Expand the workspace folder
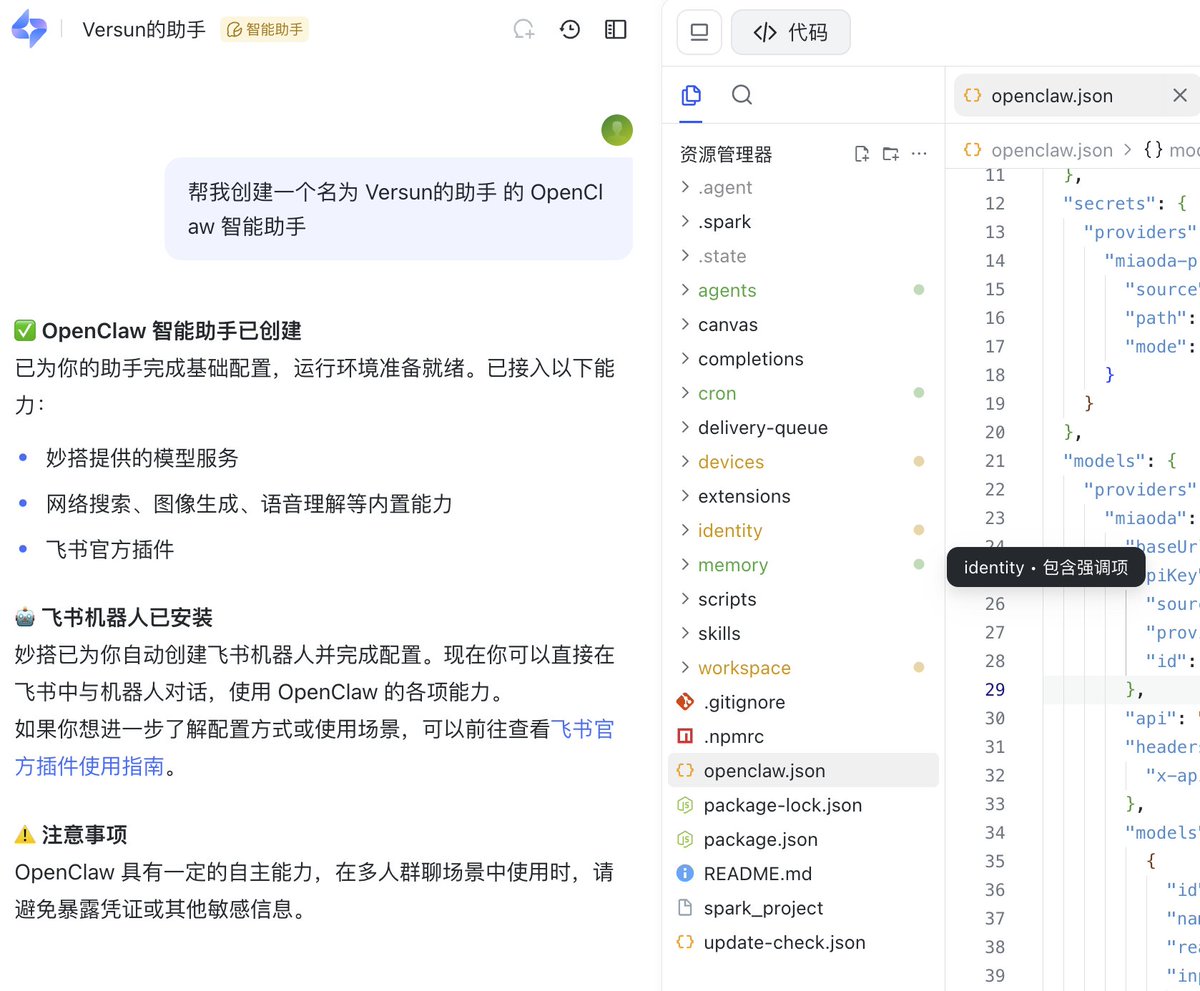The width and height of the screenshot is (1200, 991). click(803, 668)
